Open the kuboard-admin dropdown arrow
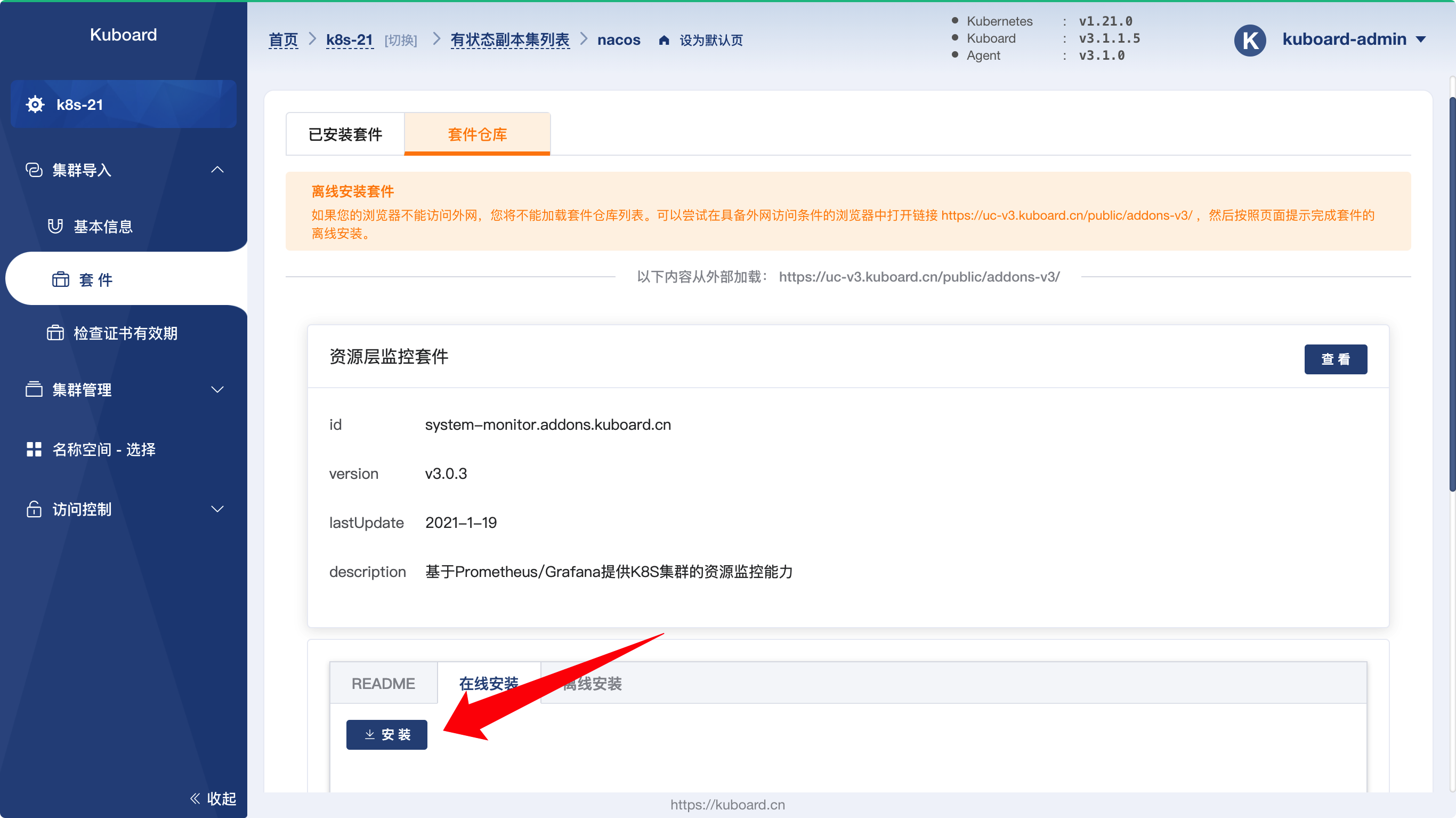The height and width of the screenshot is (818, 1456). pyautogui.click(x=1420, y=39)
